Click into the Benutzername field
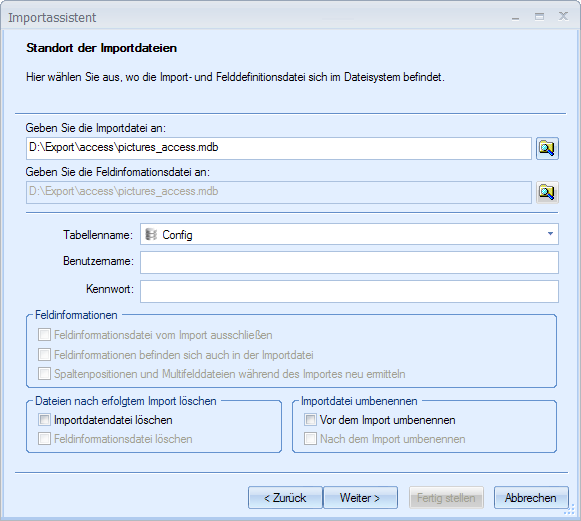The height and width of the screenshot is (521, 581). pyautogui.click(x=349, y=262)
